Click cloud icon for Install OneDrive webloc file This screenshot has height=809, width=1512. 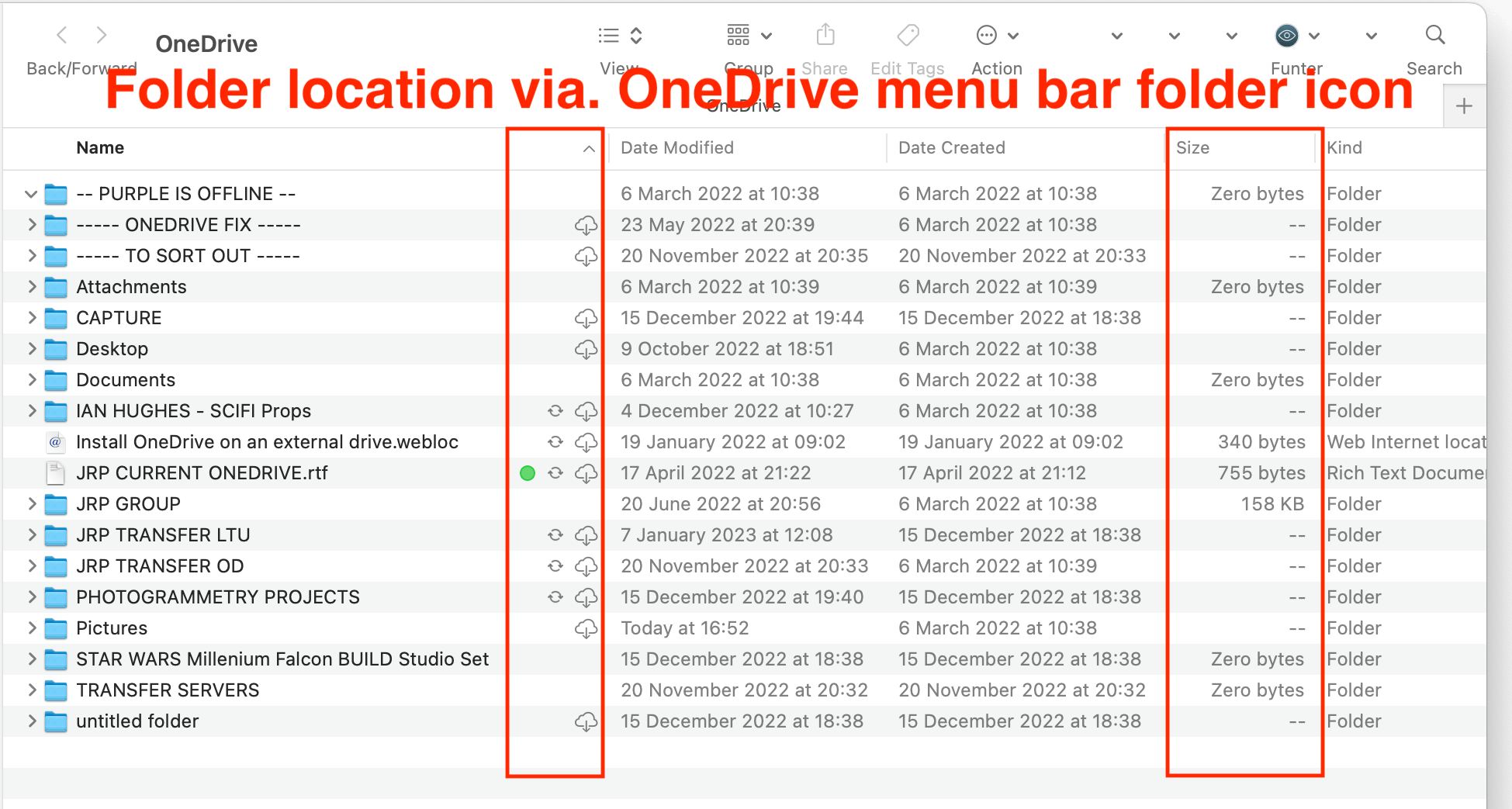tap(586, 443)
